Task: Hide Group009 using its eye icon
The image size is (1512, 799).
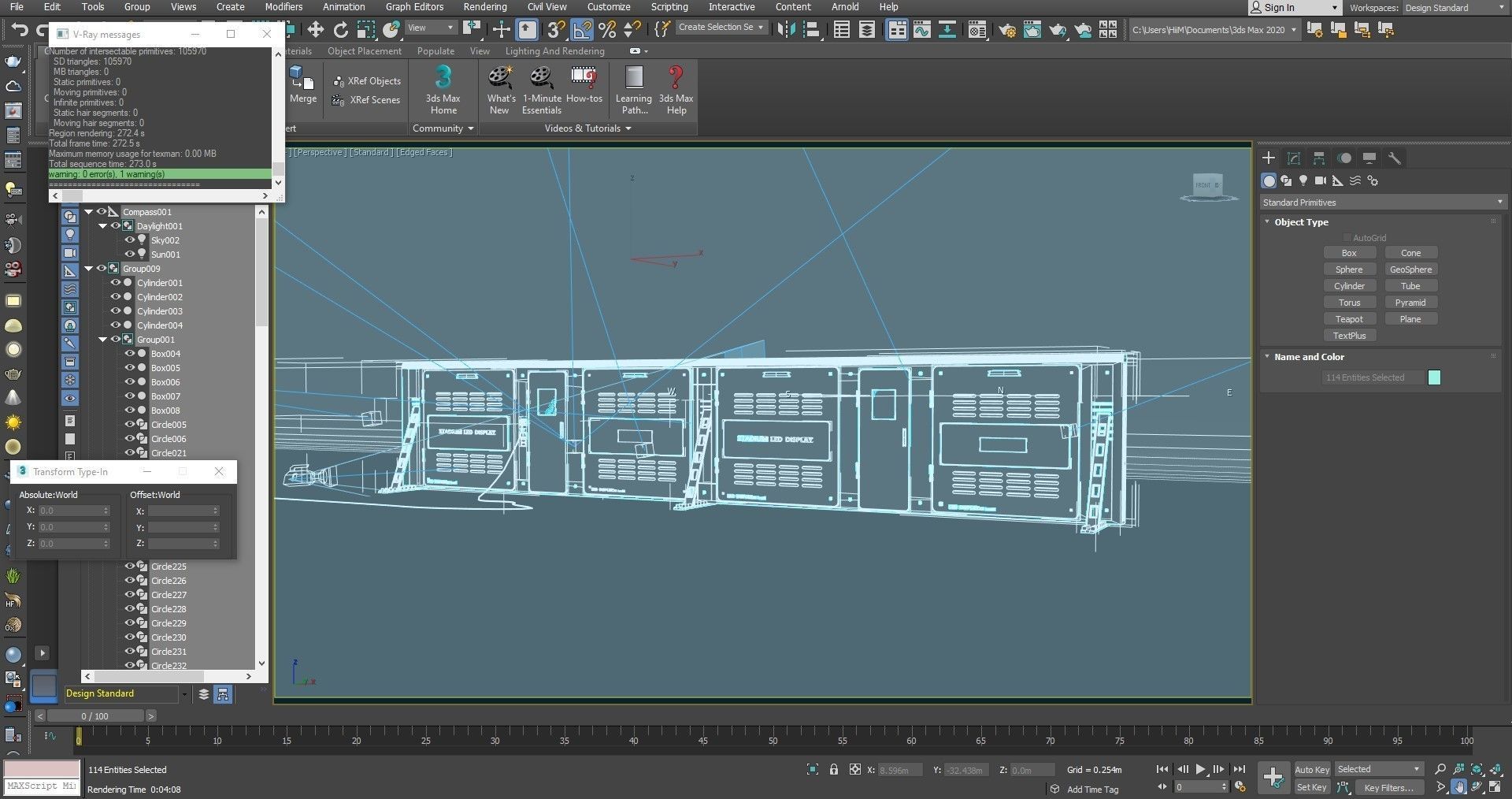Action: (x=102, y=269)
